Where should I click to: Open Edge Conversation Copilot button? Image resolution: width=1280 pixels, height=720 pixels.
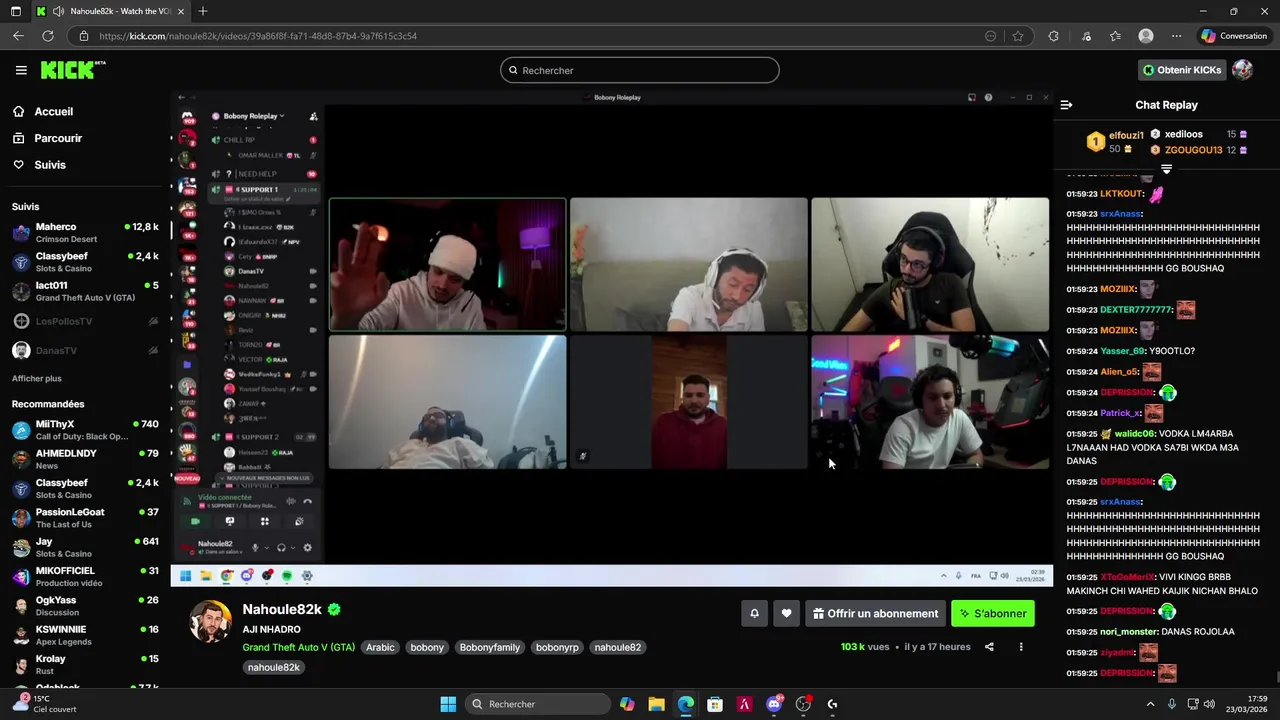(x=1235, y=36)
